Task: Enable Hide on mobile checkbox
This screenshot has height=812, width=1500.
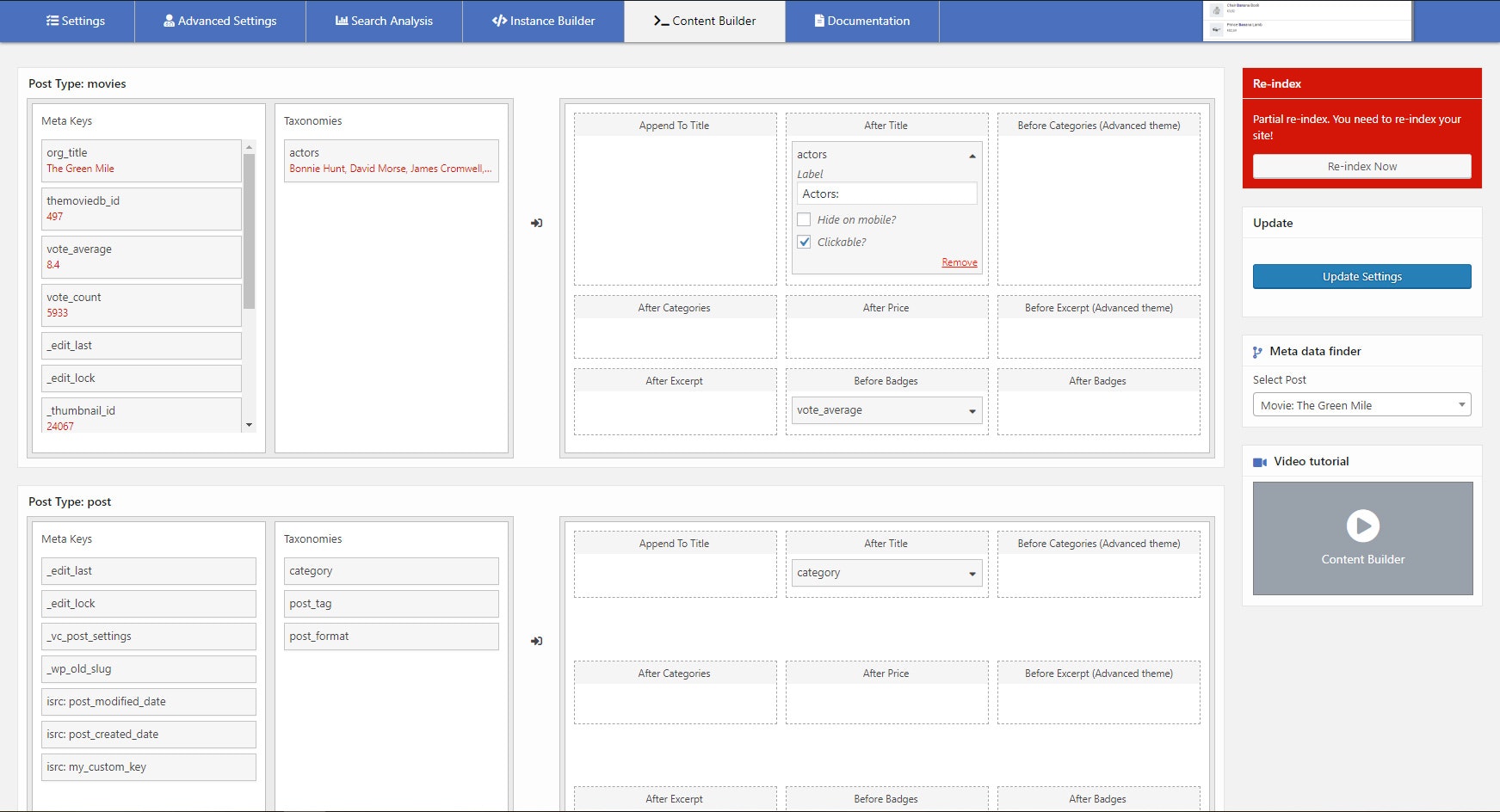Action: tap(804, 219)
